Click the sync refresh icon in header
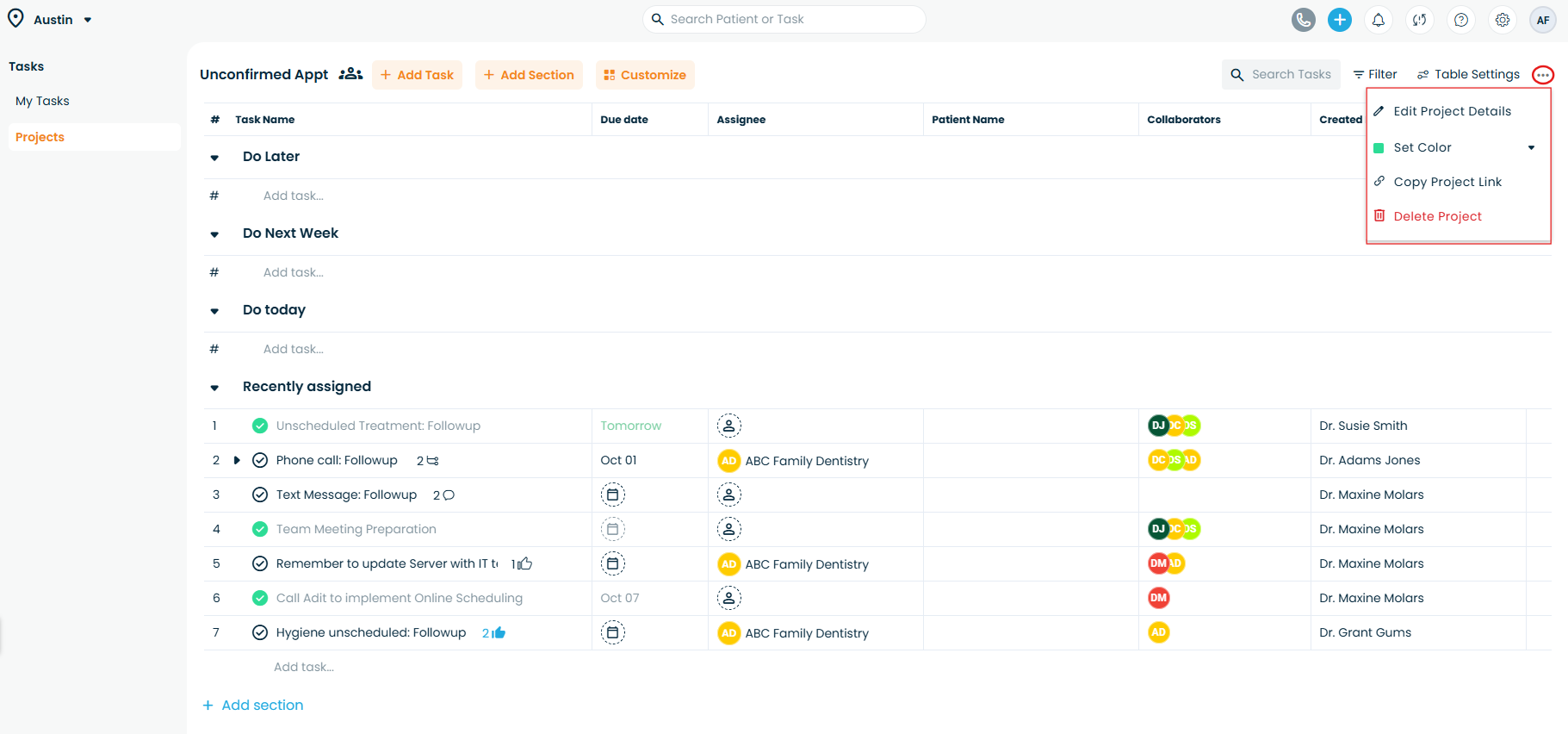The image size is (1568, 734). [1419, 20]
